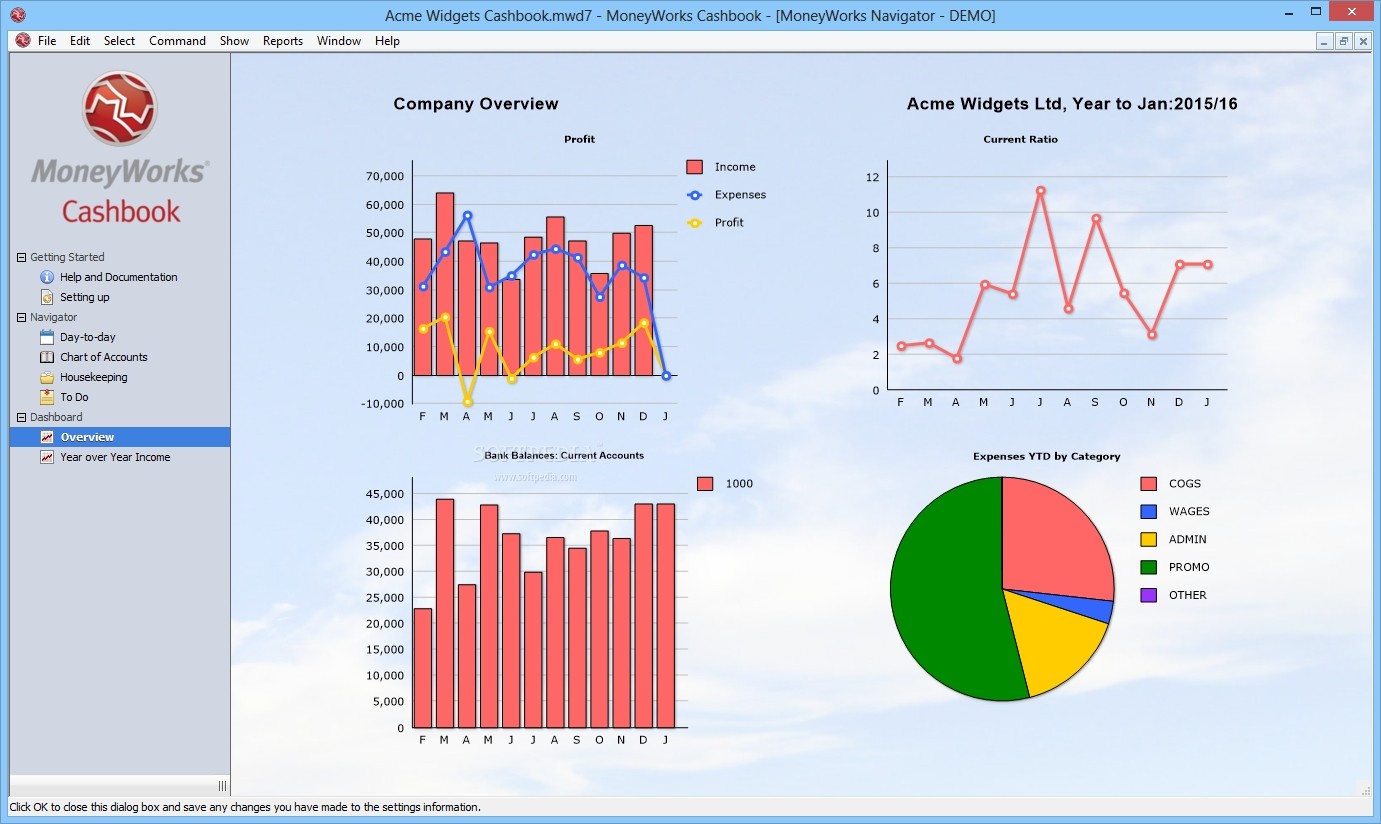Click the MoneyWorks Cashbook logo in the sidebar
The image size is (1381, 824).
click(x=120, y=148)
